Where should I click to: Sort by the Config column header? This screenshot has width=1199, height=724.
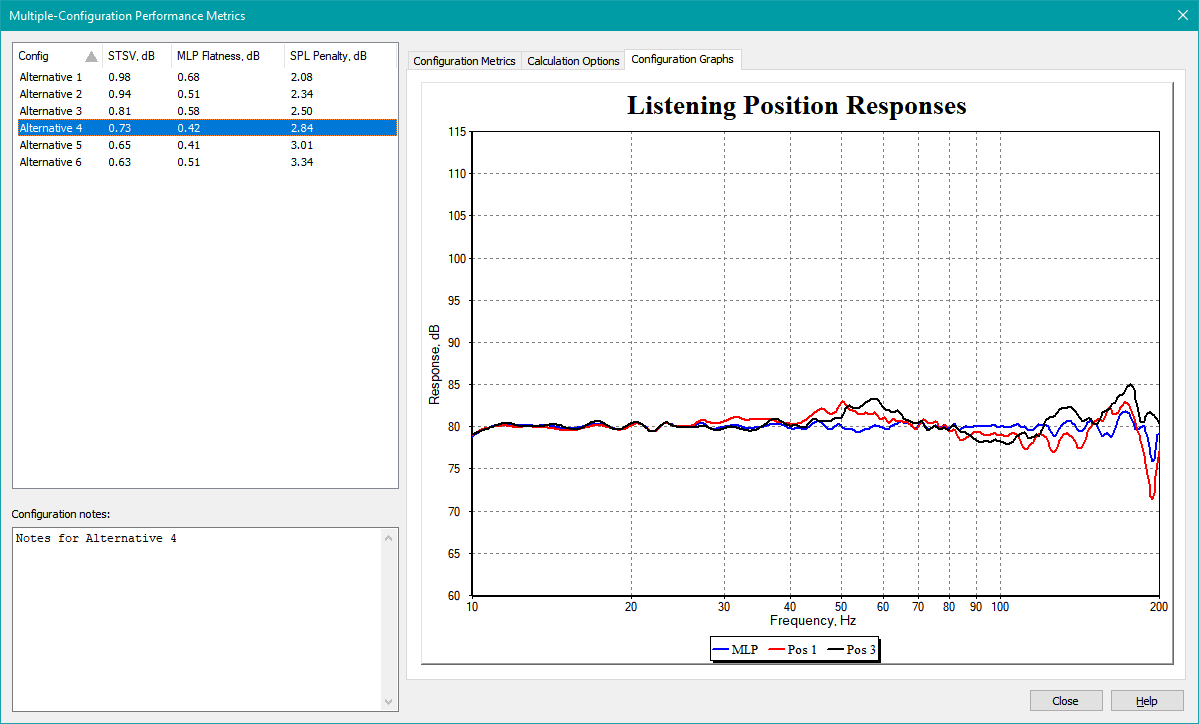coord(58,56)
